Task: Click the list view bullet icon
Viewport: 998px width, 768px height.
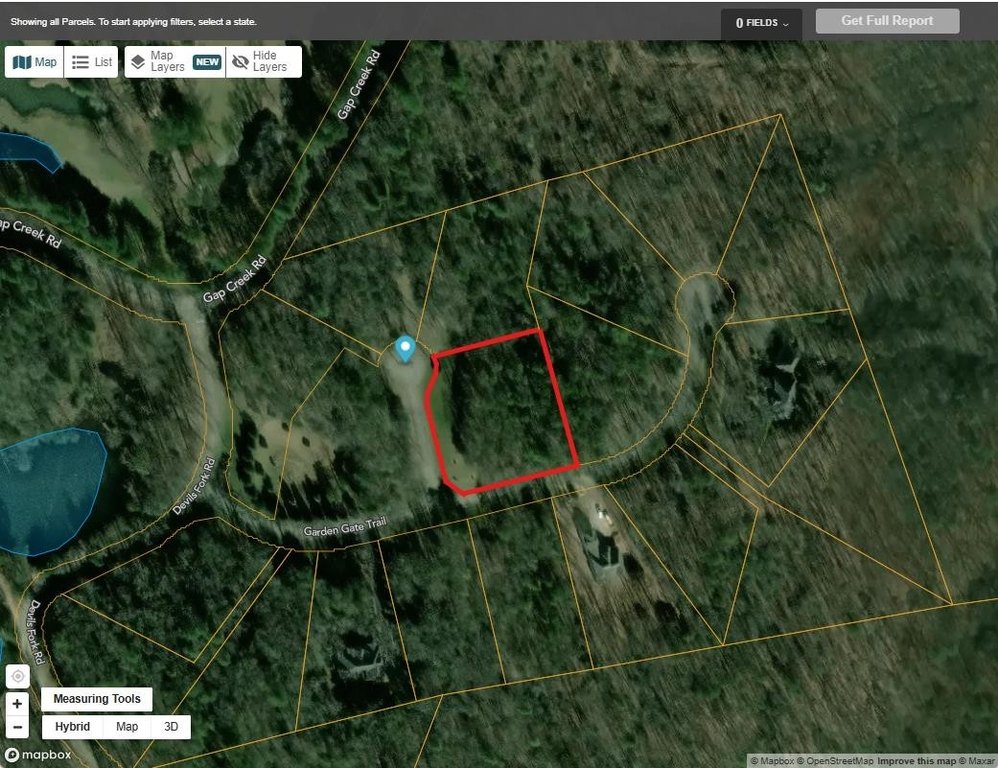Action: (80, 62)
